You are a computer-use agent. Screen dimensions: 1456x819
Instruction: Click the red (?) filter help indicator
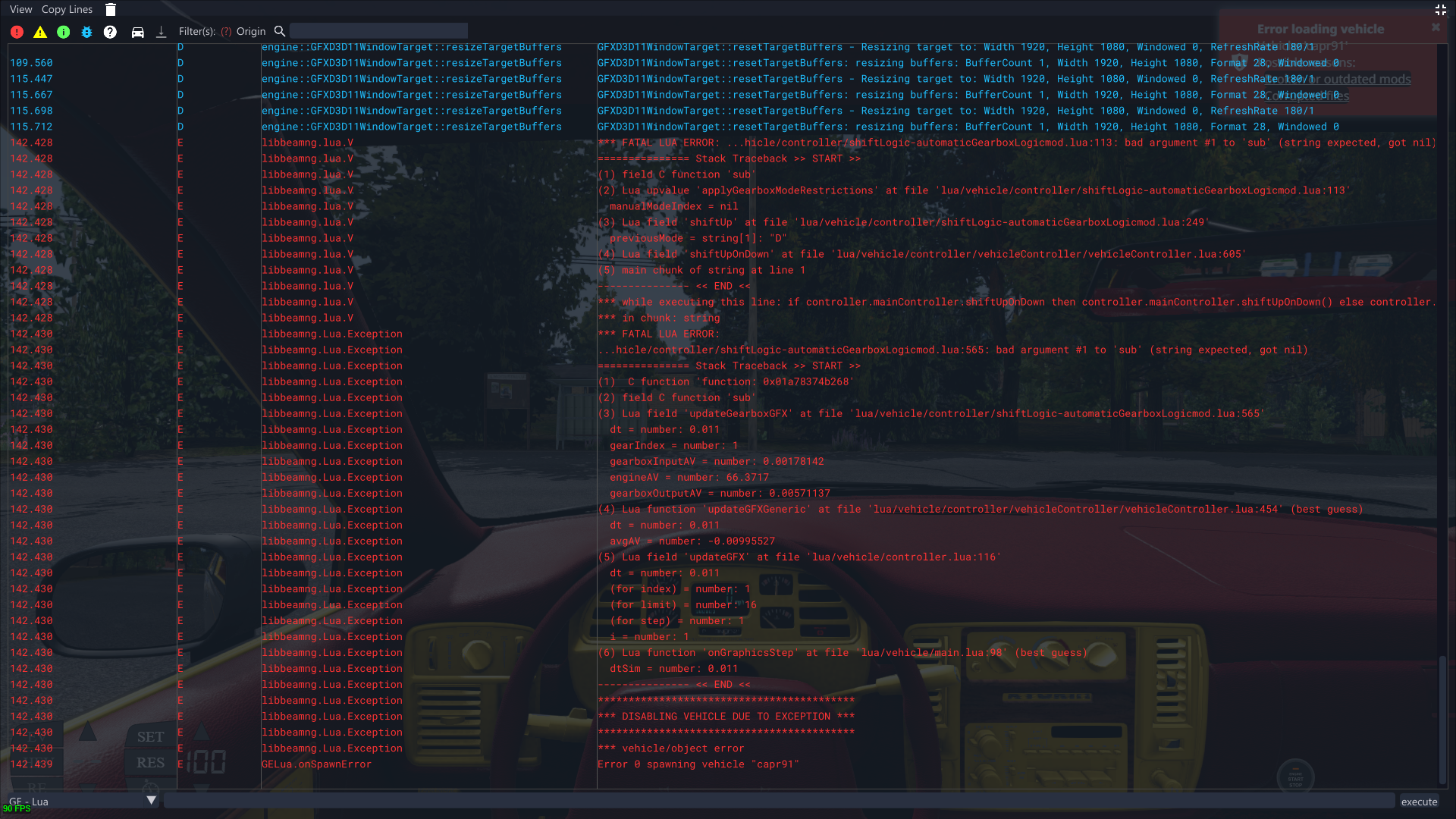226,32
